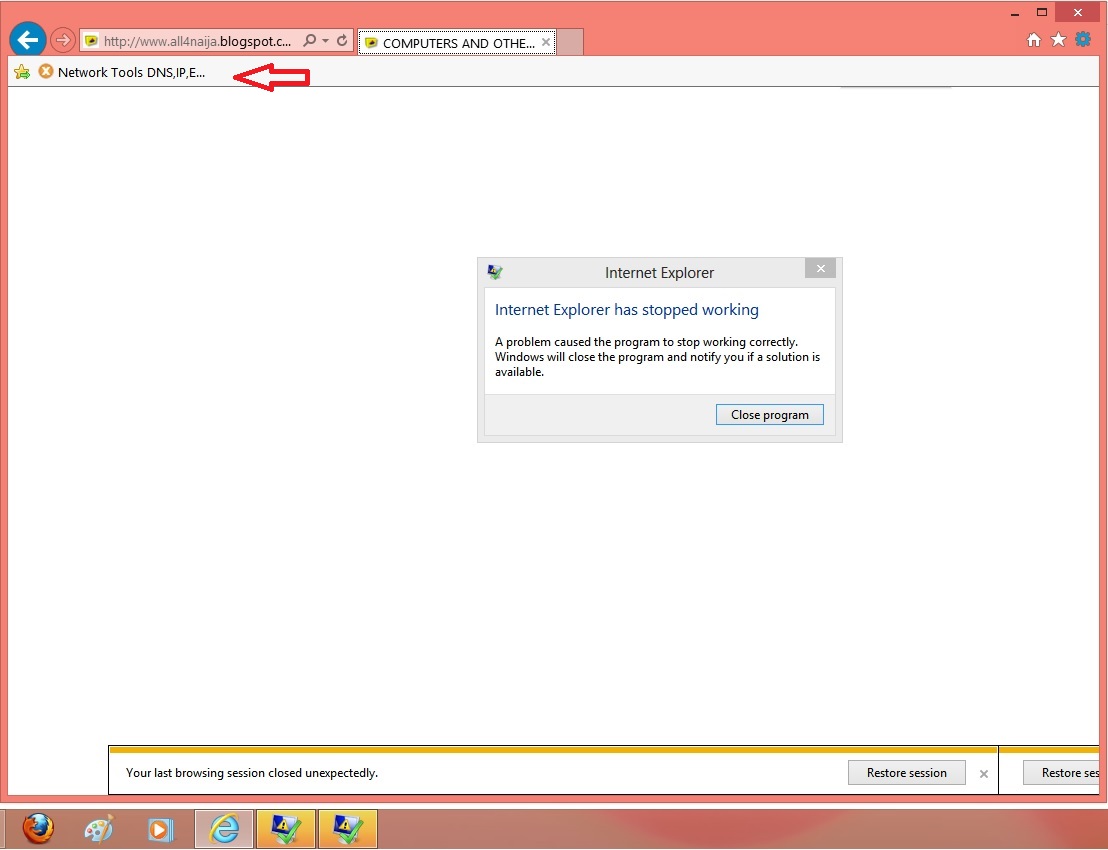Click the page favicon in the address bar

(x=90, y=41)
